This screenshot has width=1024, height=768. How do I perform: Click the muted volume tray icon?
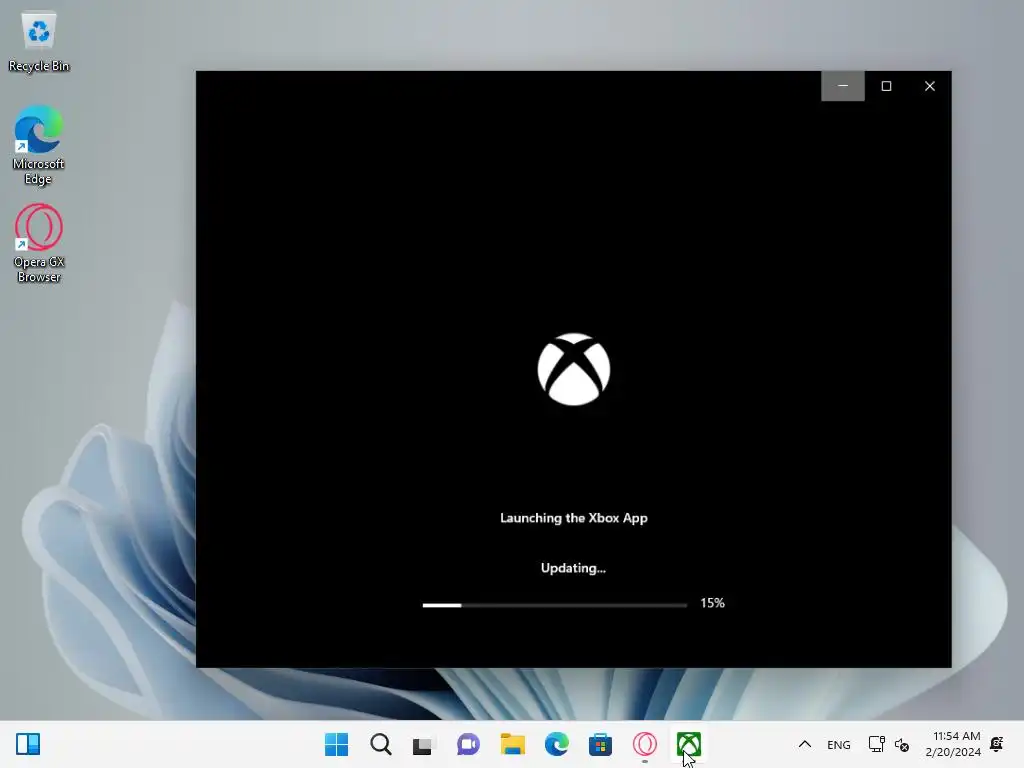click(x=902, y=744)
